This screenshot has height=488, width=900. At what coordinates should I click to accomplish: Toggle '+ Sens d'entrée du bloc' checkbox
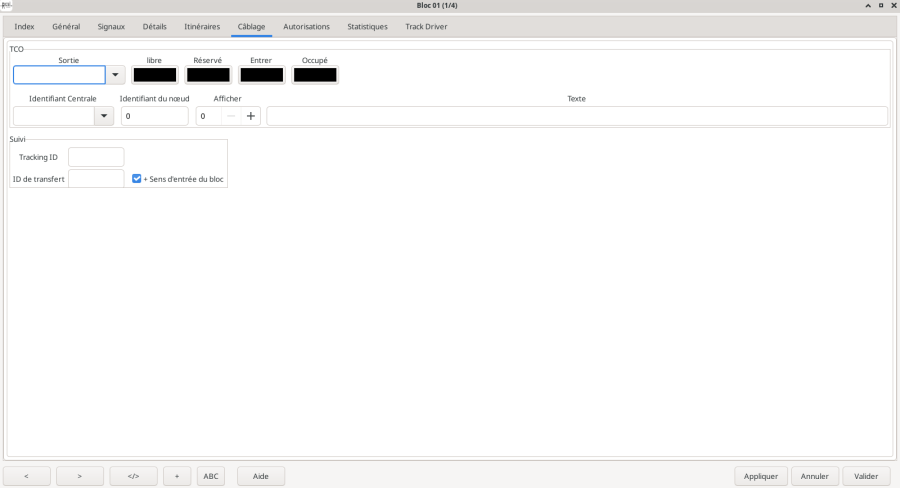click(x=137, y=179)
